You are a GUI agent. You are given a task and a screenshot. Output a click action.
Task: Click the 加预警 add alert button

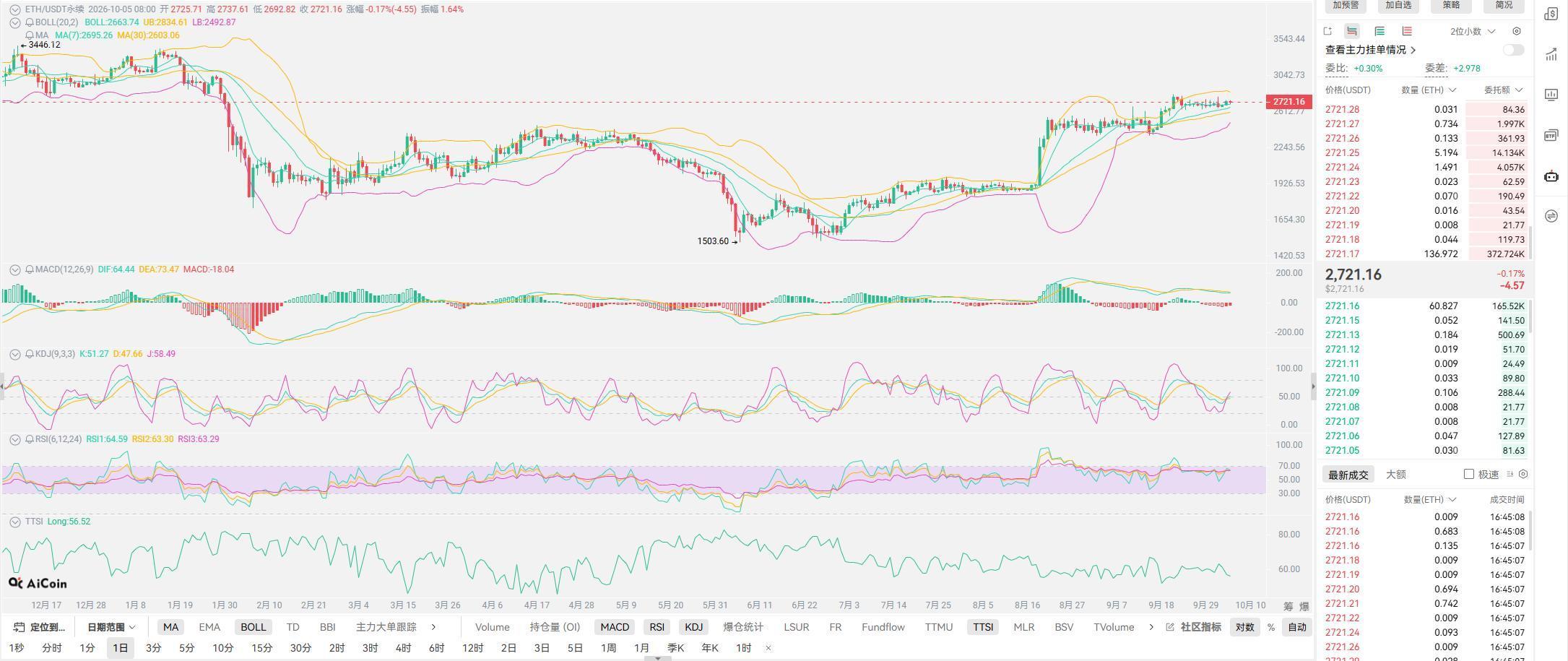1346,5
